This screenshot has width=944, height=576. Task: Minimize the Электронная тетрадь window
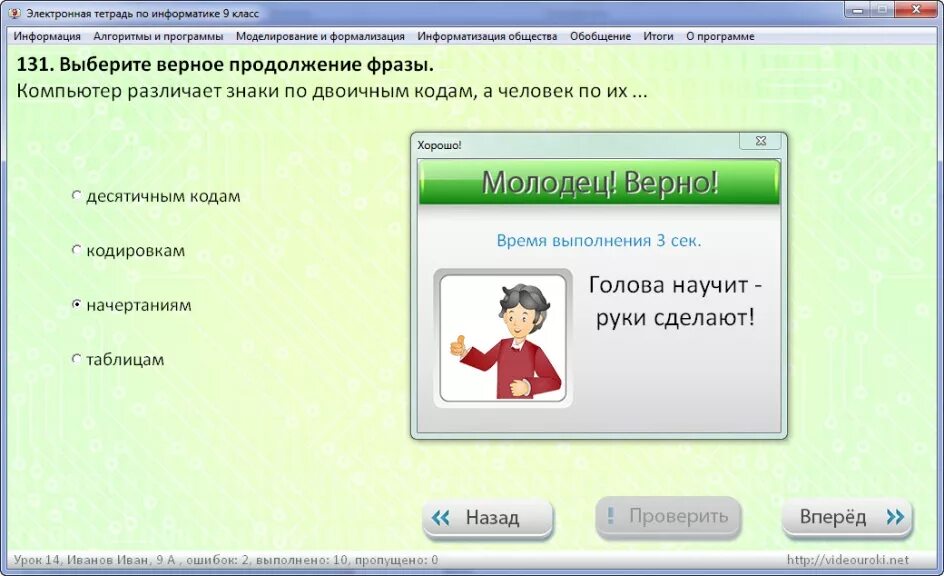pyautogui.click(x=857, y=10)
